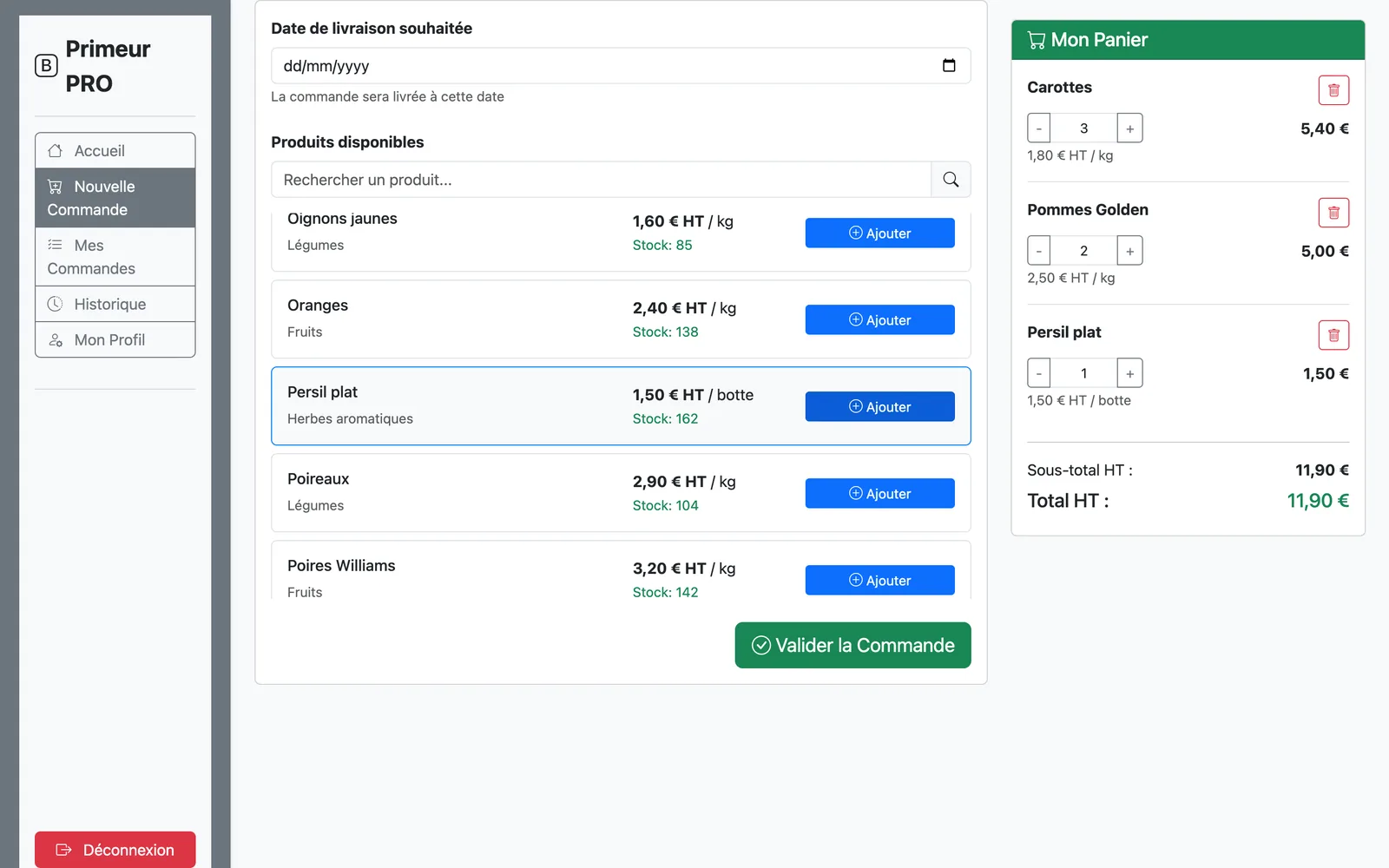Click Valider la Commande button
1389x868 pixels.
point(852,645)
